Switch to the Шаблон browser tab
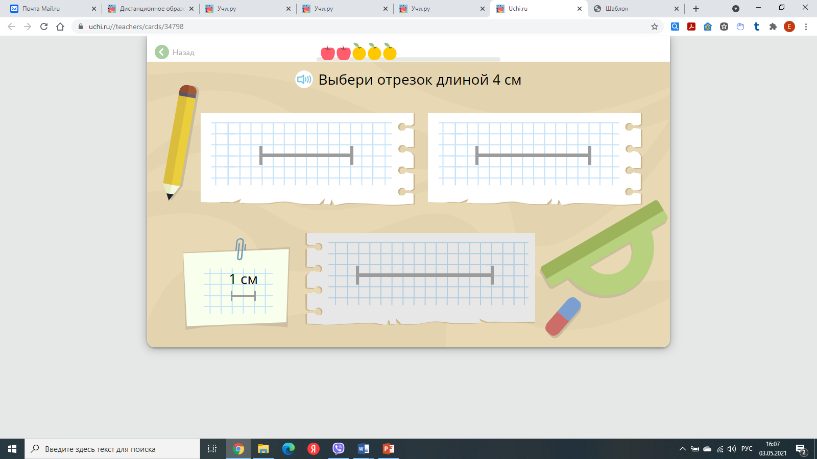This screenshot has height=459, width=817. [x=630, y=8]
